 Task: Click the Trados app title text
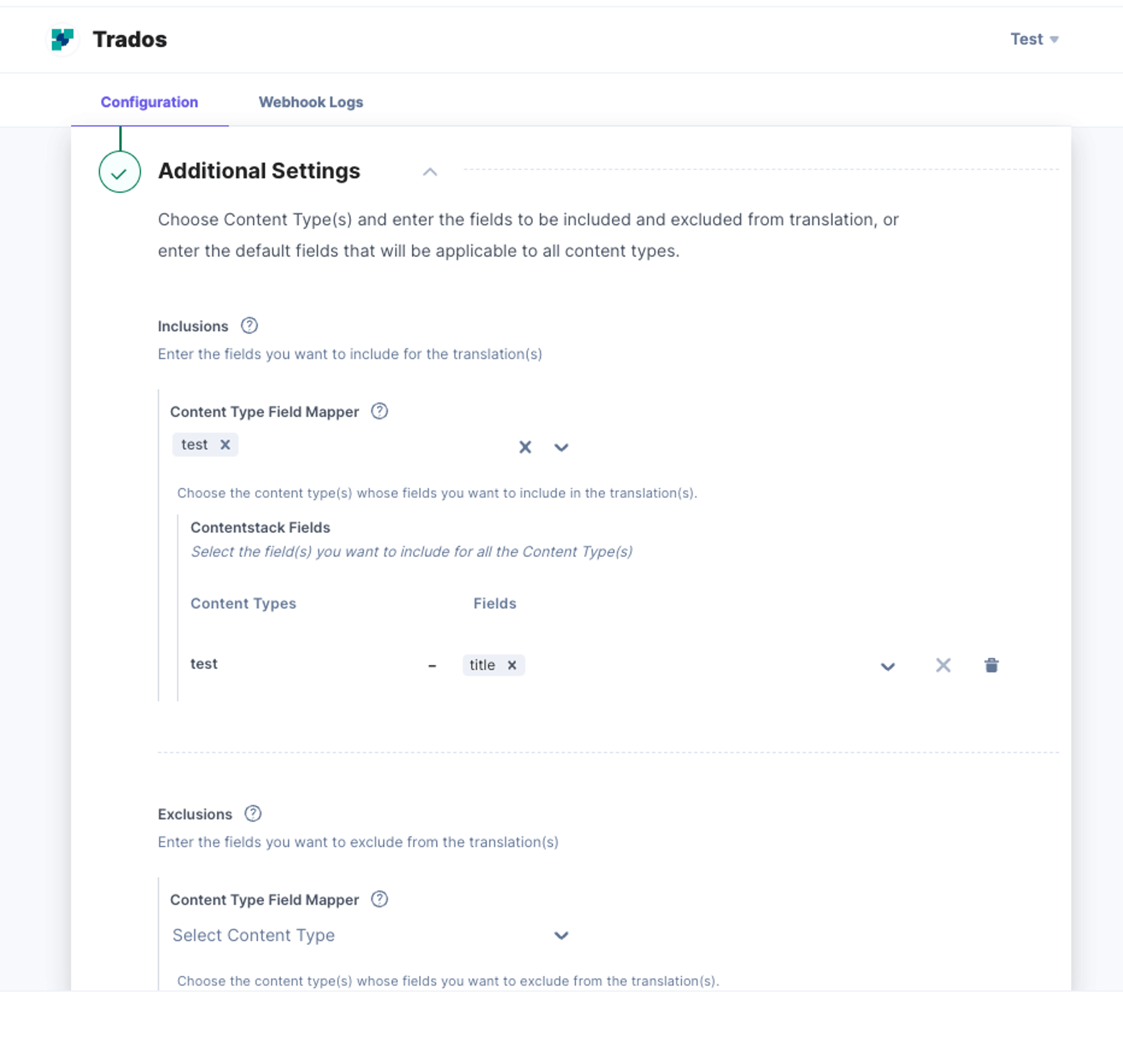[130, 39]
